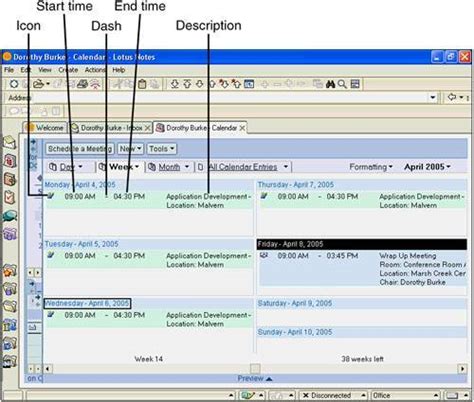Expand the All Calendar Entries filter dropdown
Viewport: 474px width, 402px height.
(286, 167)
